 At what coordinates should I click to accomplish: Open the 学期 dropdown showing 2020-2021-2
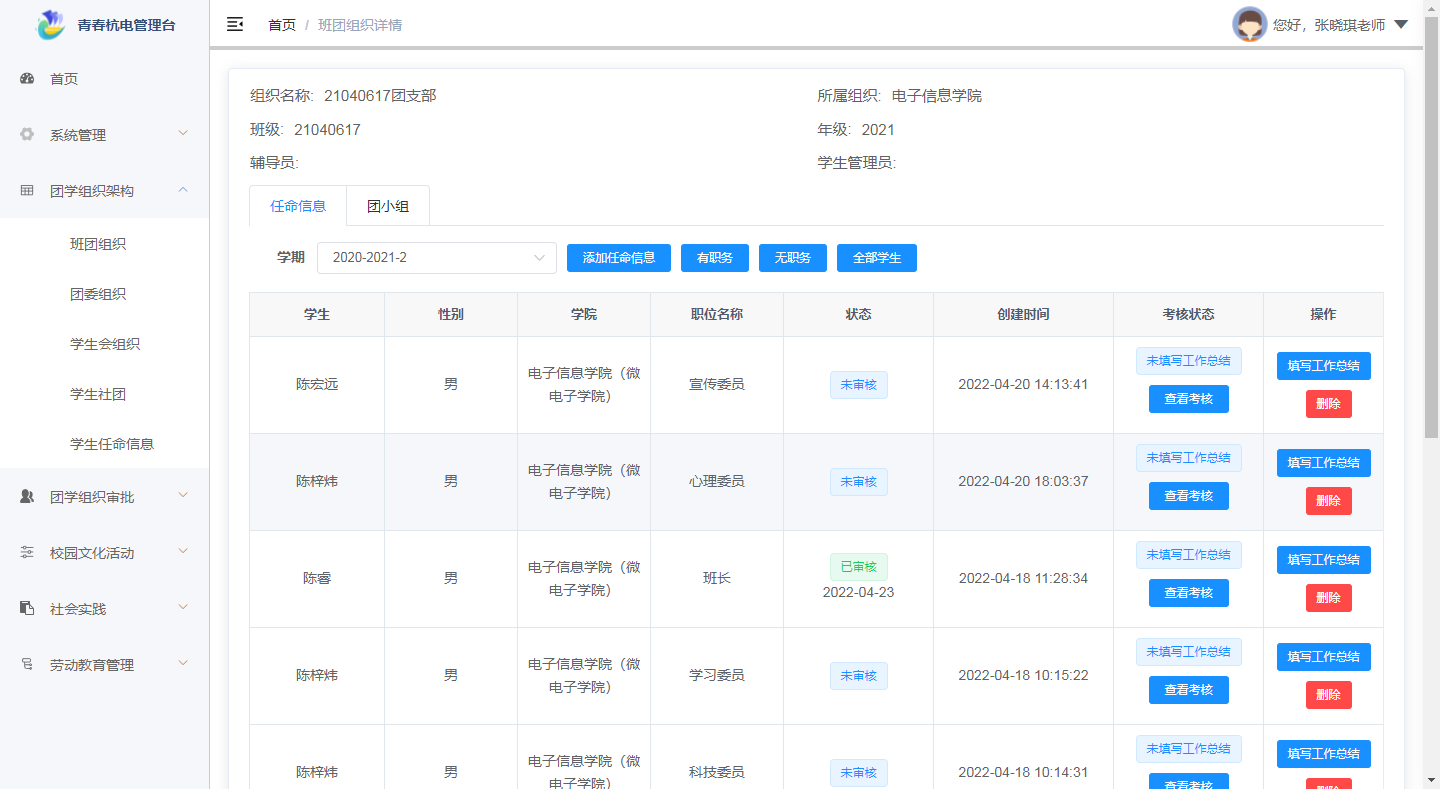click(x=437, y=258)
